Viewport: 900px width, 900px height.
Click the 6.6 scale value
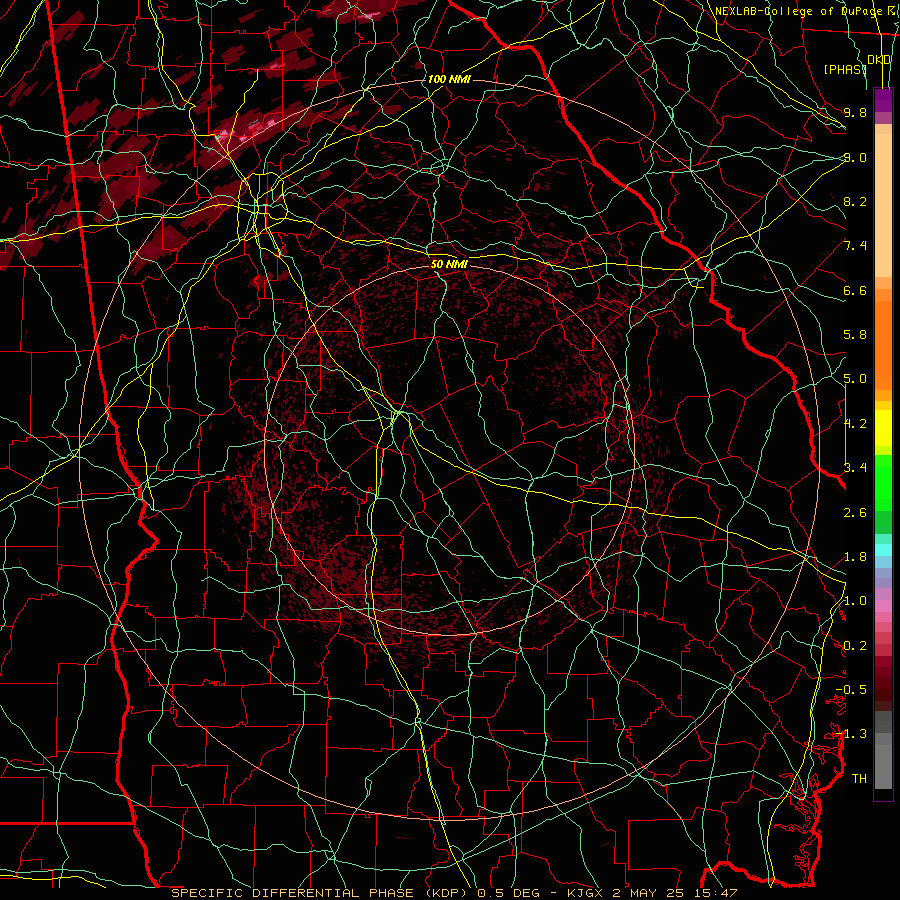[855, 290]
